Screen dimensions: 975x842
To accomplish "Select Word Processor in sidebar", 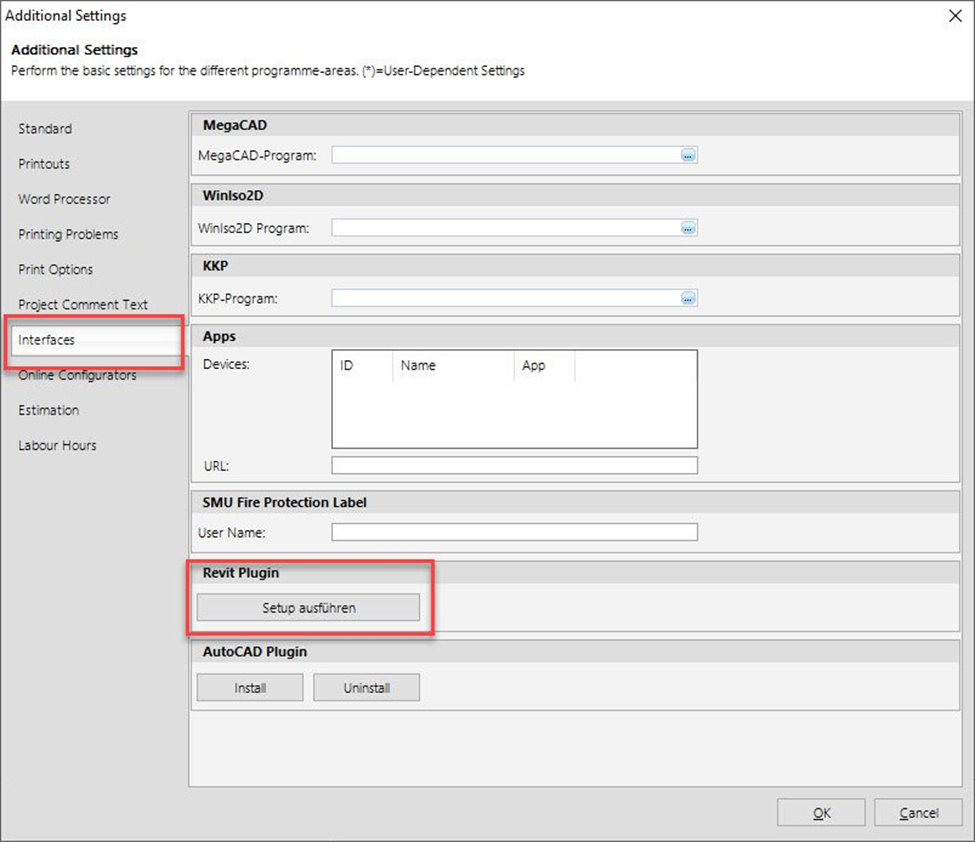I will tap(64, 199).
